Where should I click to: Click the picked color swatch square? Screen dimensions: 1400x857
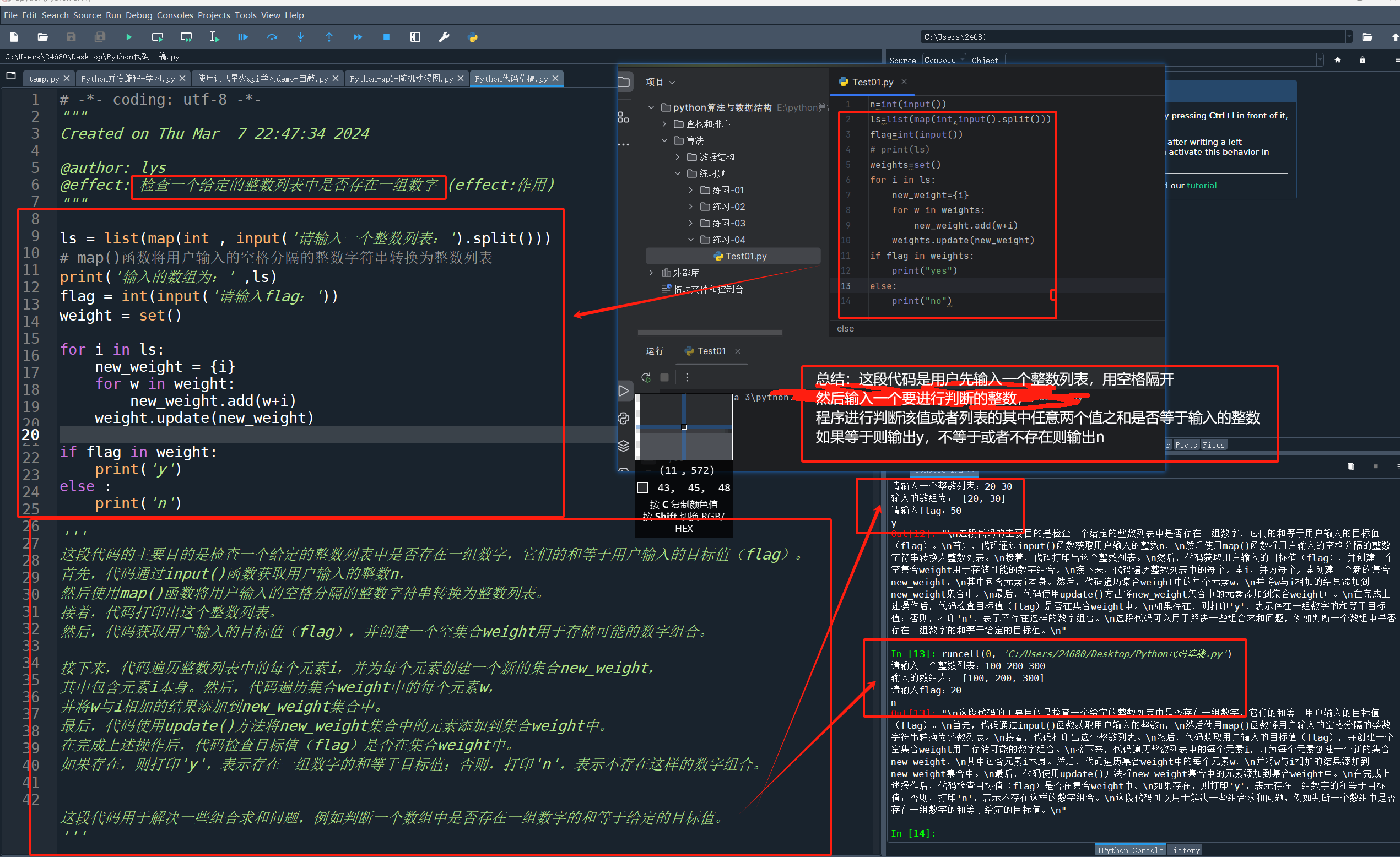click(x=642, y=487)
